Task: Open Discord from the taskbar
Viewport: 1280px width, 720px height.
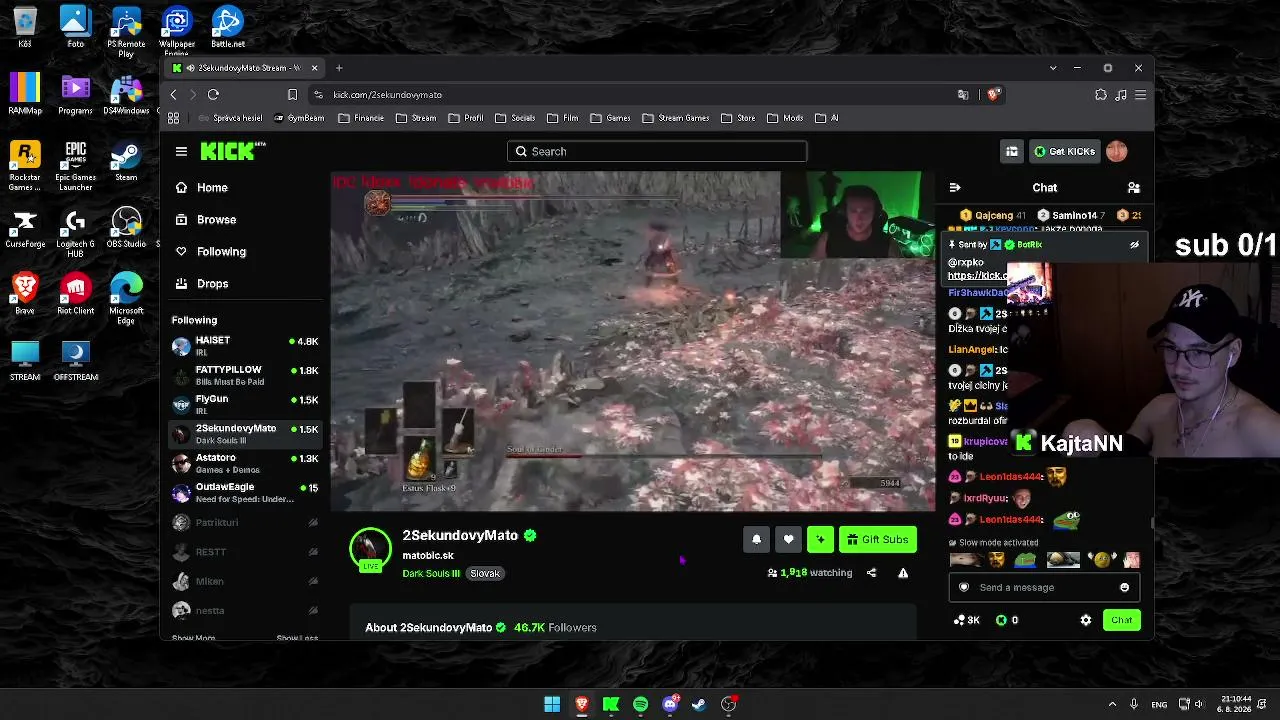Action: (670, 704)
